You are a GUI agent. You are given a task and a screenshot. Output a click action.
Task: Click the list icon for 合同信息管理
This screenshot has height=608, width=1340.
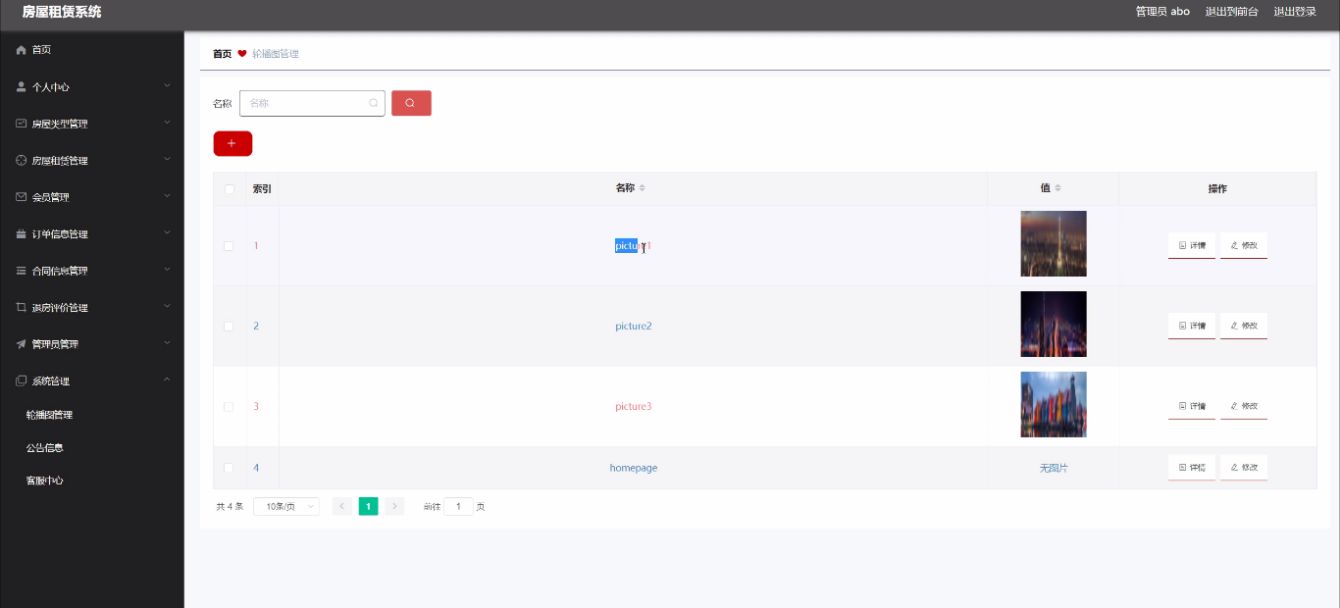pos(21,270)
